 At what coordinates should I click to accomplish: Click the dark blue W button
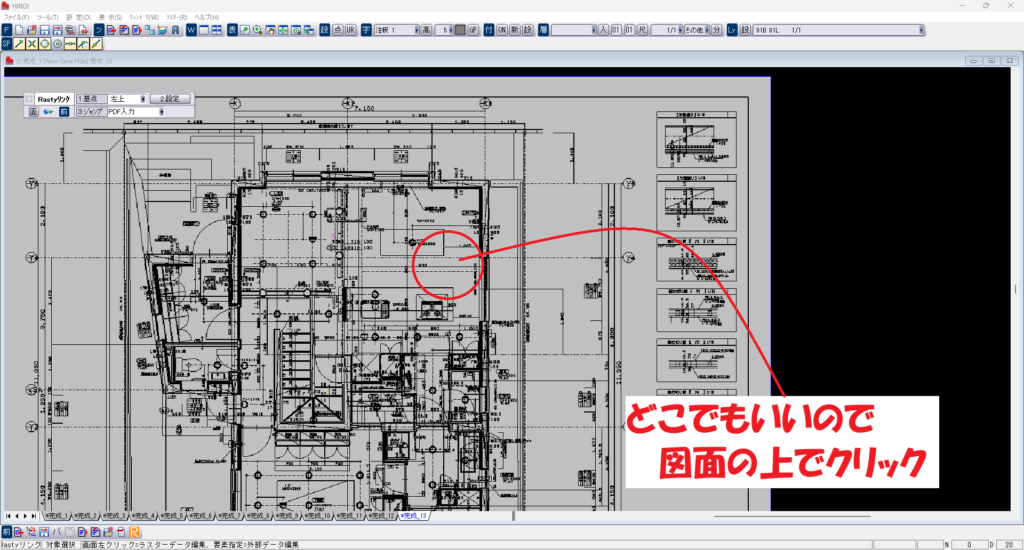pyautogui.click(x=191, y=30)
